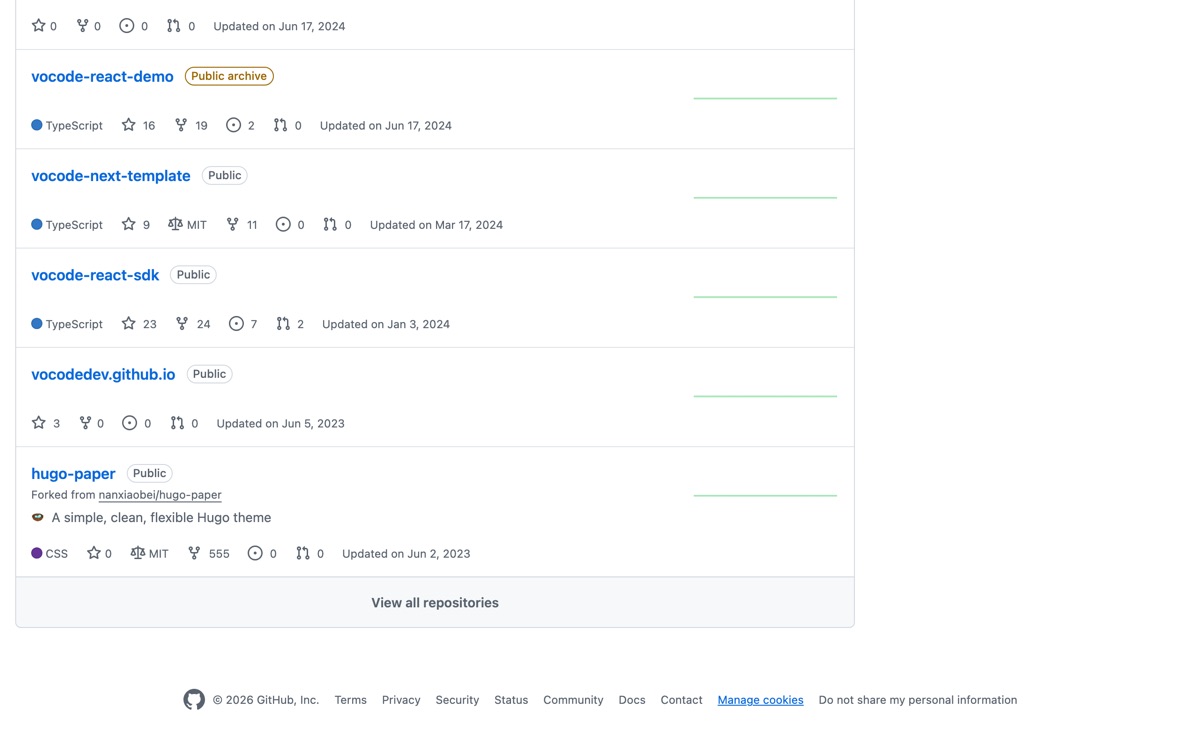The image size is (1200, 750).
Task: Click the issues icon for vocodedev.github.io
Action: [129, 423]
